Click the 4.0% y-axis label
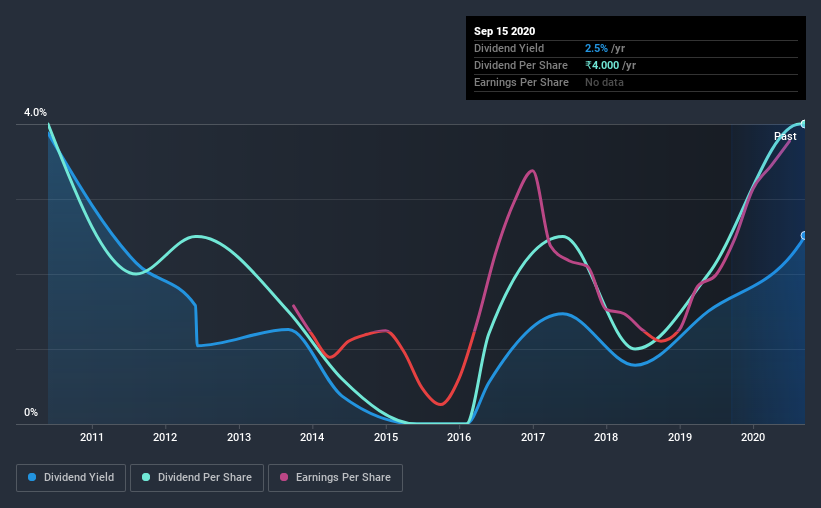Viewport: 821px width, 508px height. (x=35, y=112)
